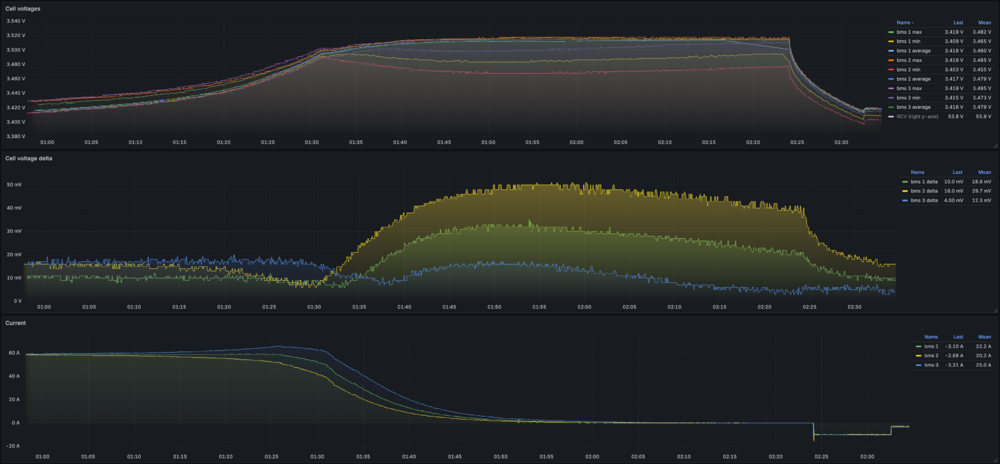The width and height of the screenshot is (1000, 464).
Task: Sort Cell voltage delta legend by Name
Action: (917, 172)
